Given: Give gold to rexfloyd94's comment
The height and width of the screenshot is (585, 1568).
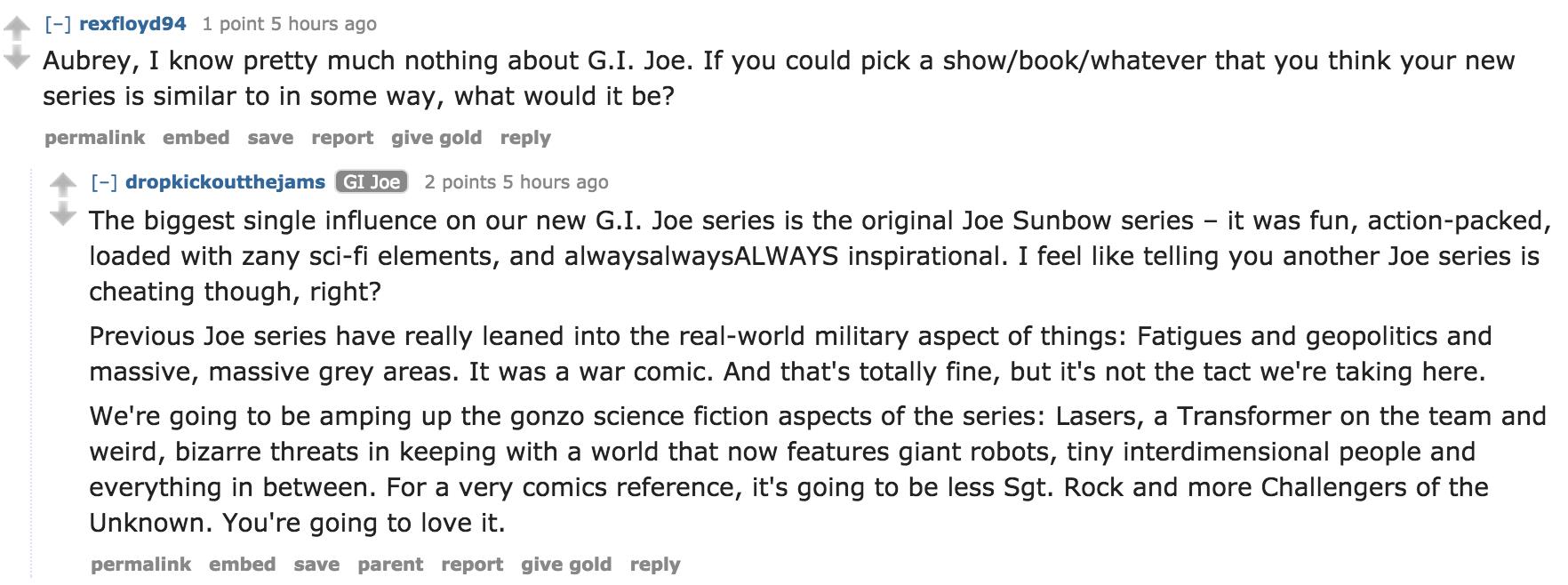Looking at the screenshot, I should [436, 138].
